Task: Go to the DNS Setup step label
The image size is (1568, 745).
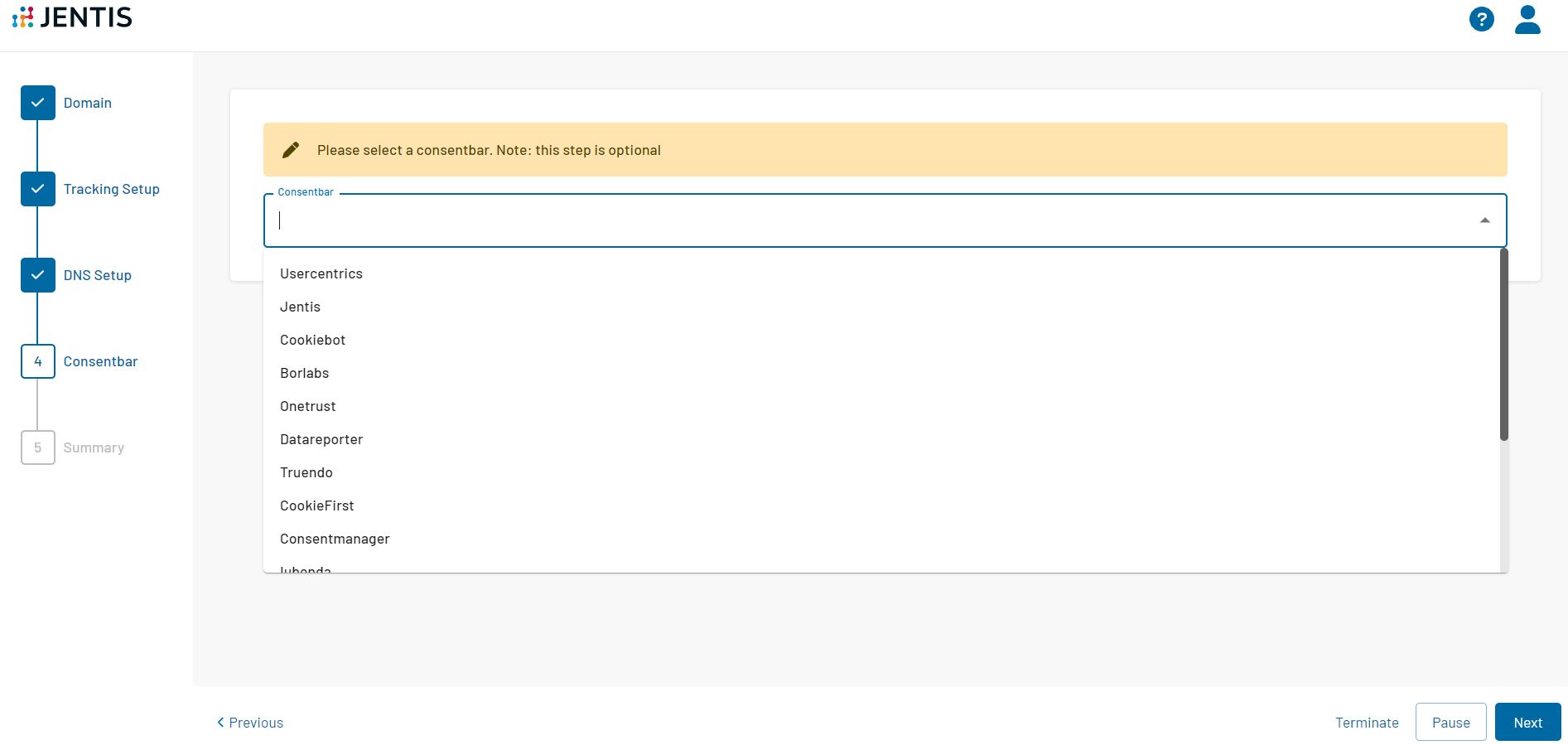Action: pyautogui.click(x=97, y=275)
